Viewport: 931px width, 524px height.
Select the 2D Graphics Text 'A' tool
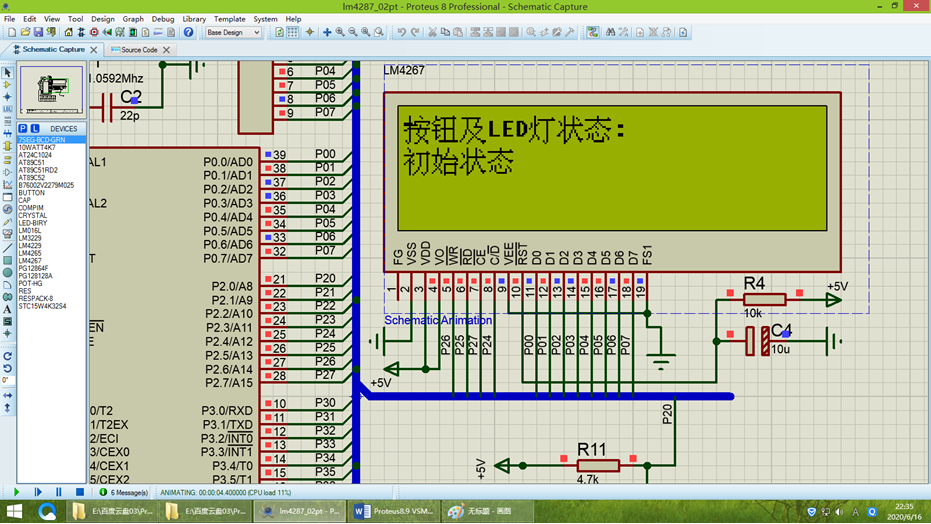(x=7, y=309)
